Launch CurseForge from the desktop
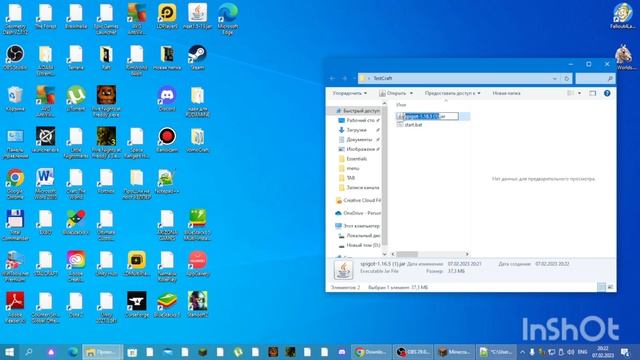The image size is (640, 360). pos(137,305)
